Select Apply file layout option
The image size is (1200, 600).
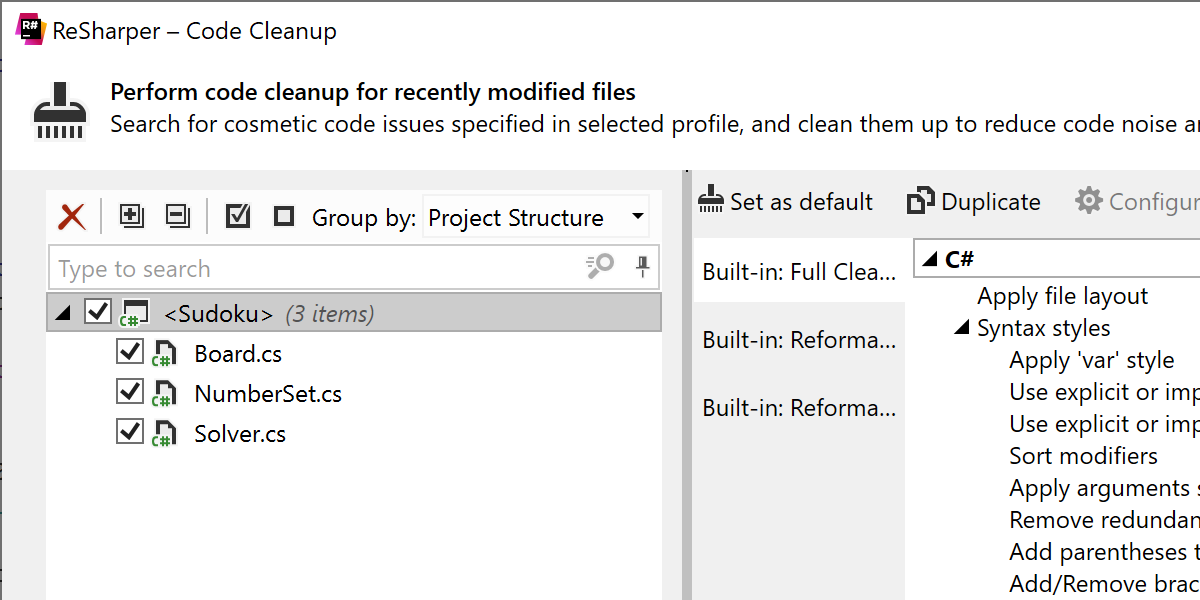(1063, 296)
